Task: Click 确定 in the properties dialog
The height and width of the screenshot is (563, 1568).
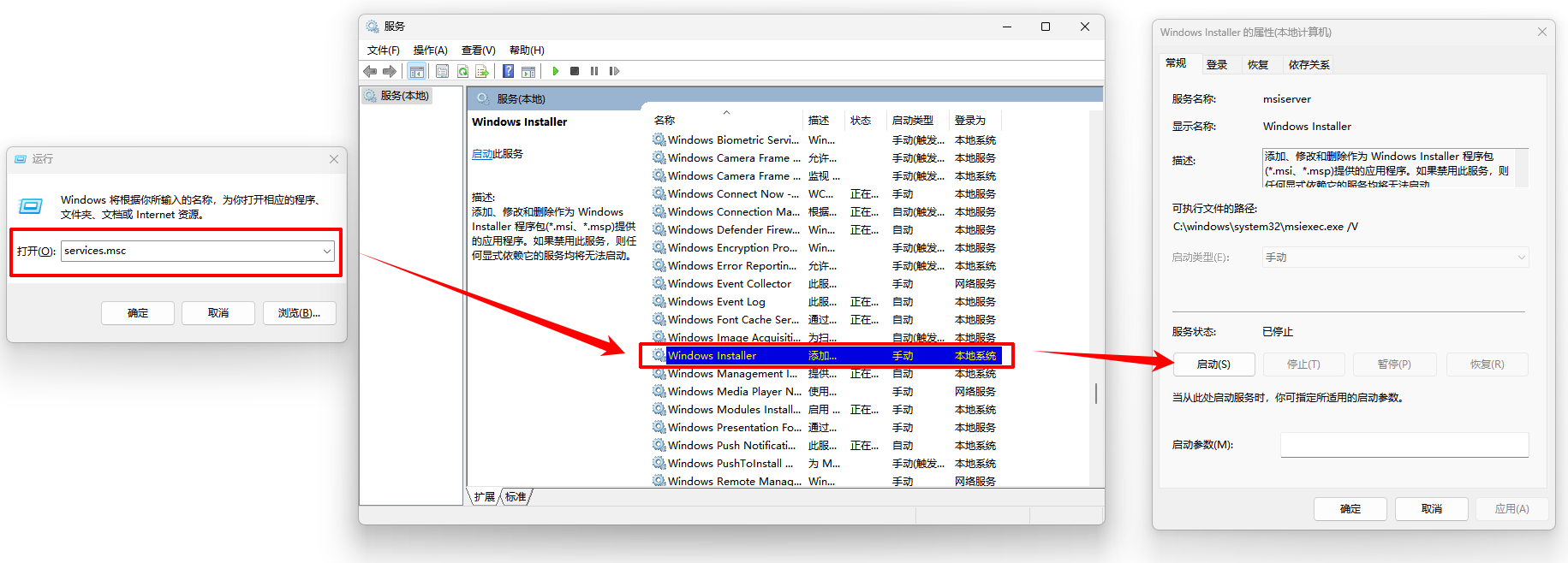Action: pos(1350,509)
